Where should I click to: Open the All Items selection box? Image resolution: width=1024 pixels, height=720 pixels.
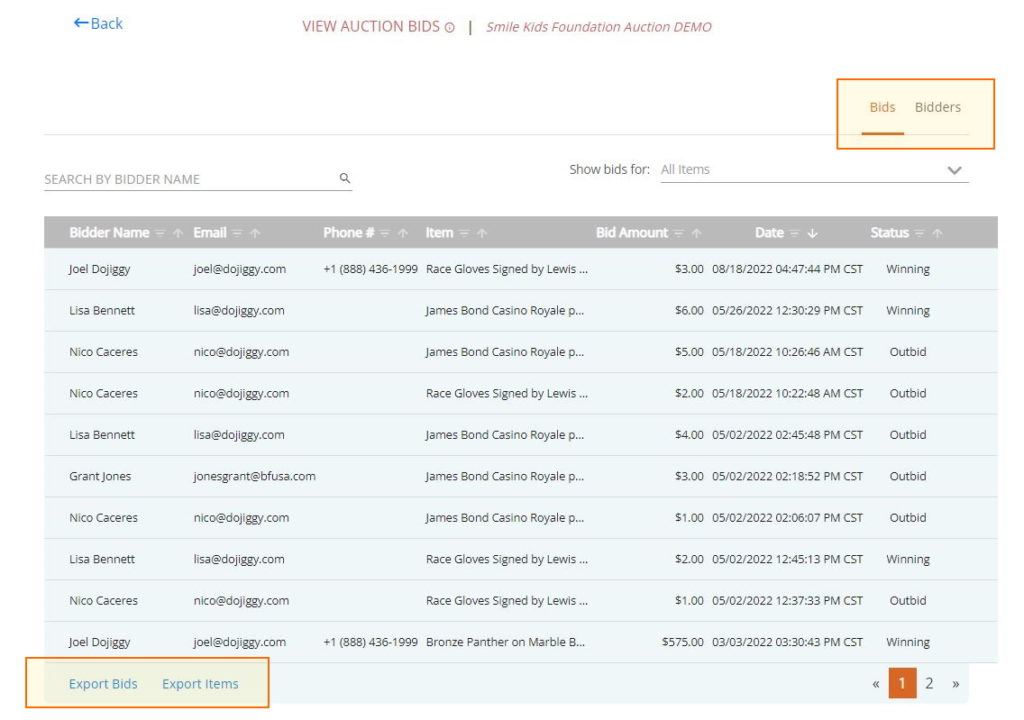point(814,170)
